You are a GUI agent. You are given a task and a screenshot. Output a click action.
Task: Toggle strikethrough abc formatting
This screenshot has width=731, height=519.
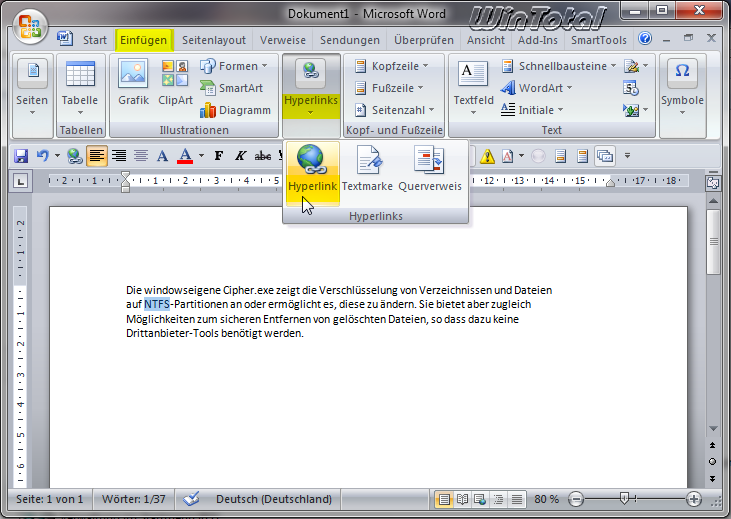coord(262,156)
